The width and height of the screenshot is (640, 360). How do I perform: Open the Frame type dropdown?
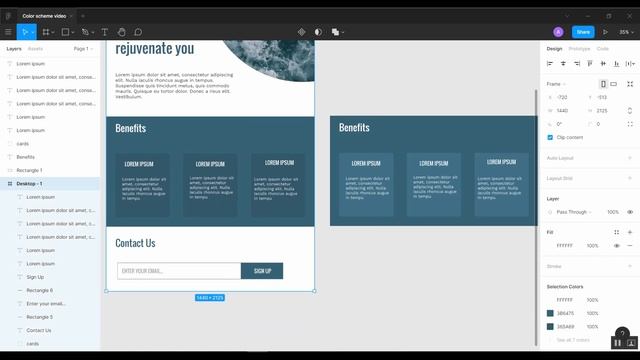556,84
